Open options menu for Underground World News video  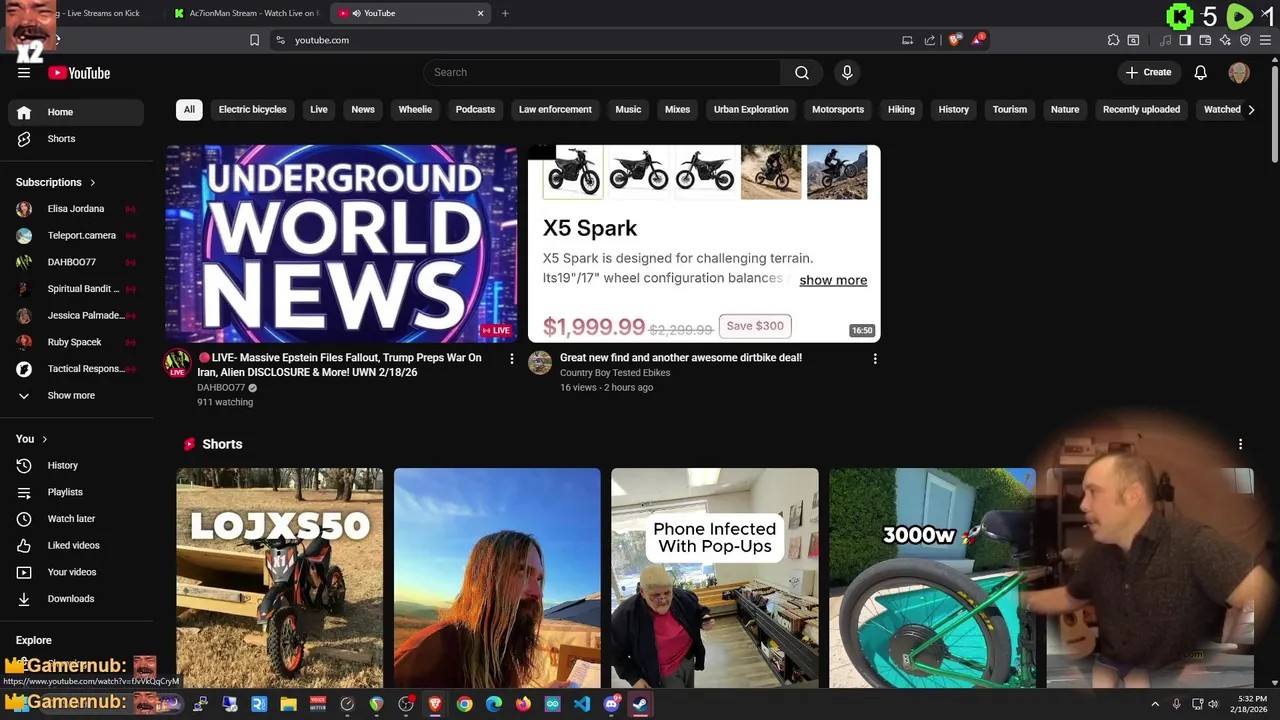coord(512,358)
